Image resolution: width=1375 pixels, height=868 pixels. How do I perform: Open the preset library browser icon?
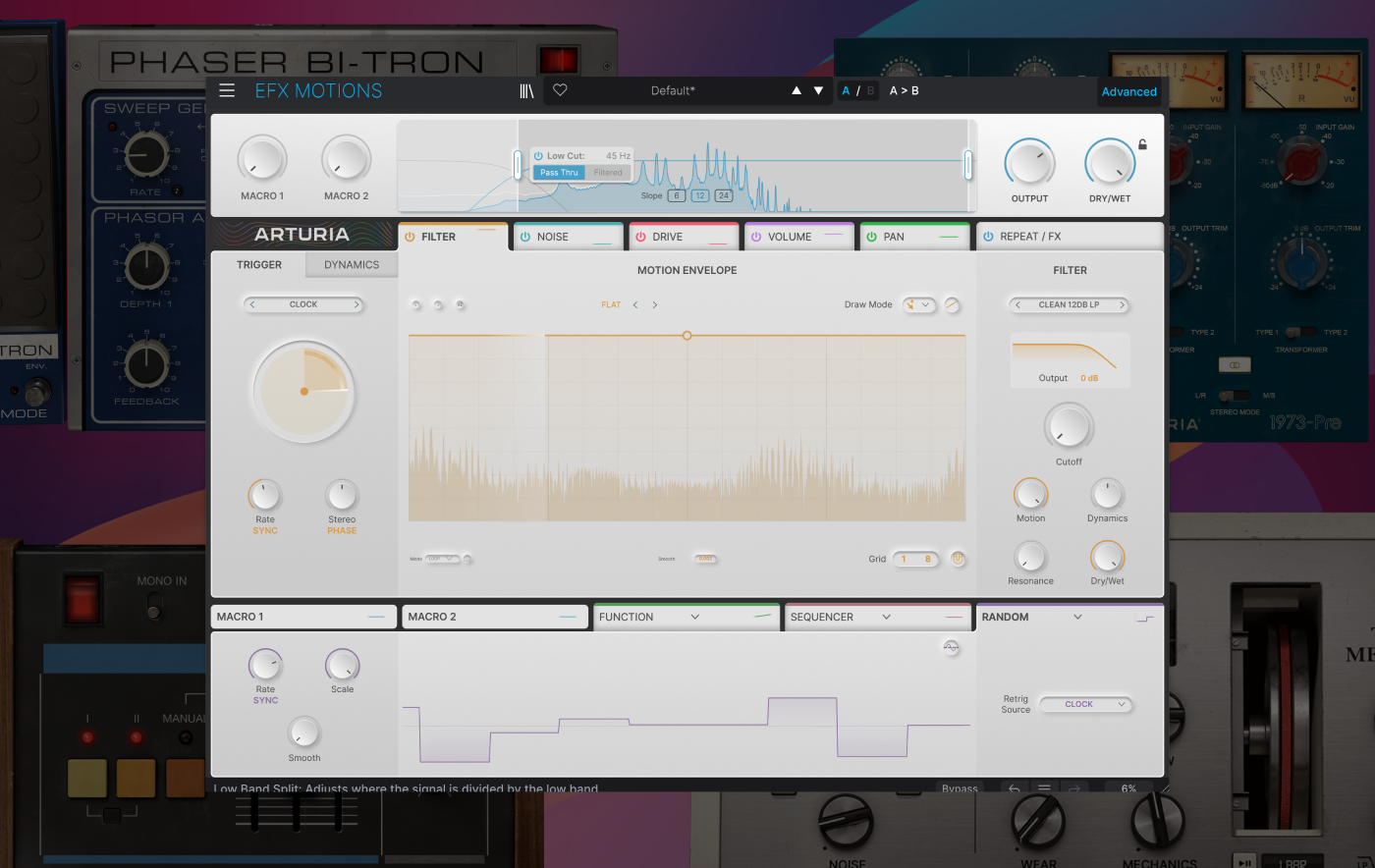(526, 90)
